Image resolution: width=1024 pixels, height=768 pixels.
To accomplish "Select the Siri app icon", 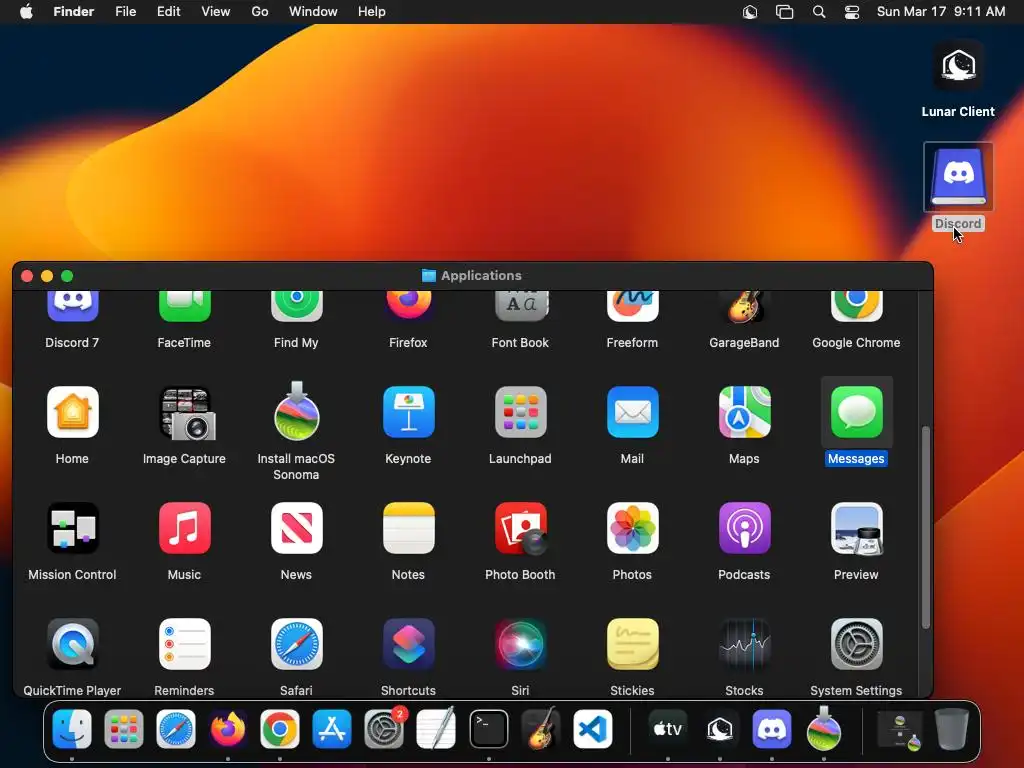I will tap(520, 645).
